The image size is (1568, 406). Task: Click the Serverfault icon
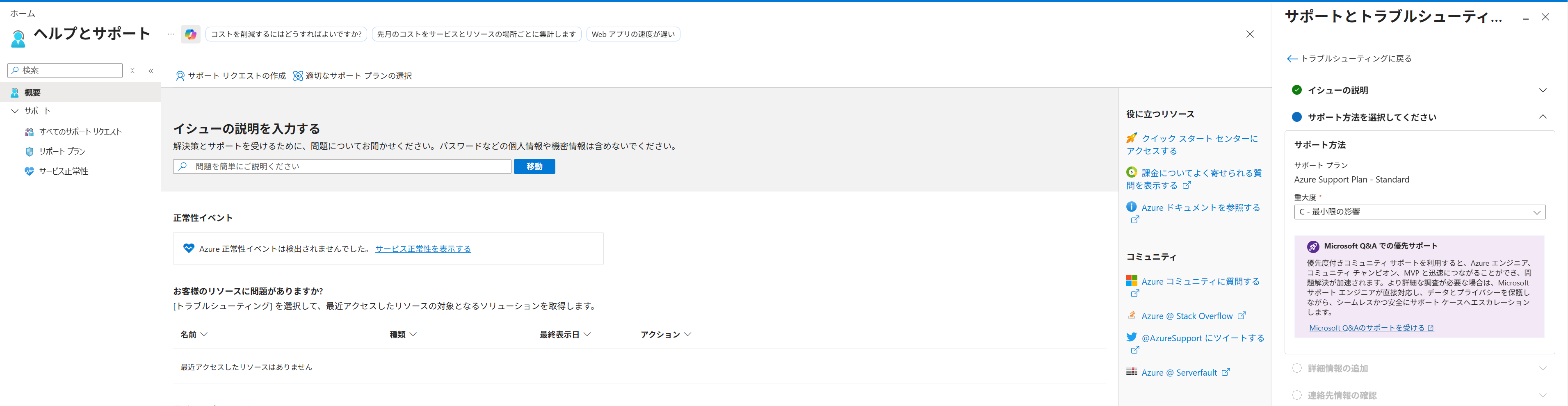pyautogui.click(x=1132, y=372)
